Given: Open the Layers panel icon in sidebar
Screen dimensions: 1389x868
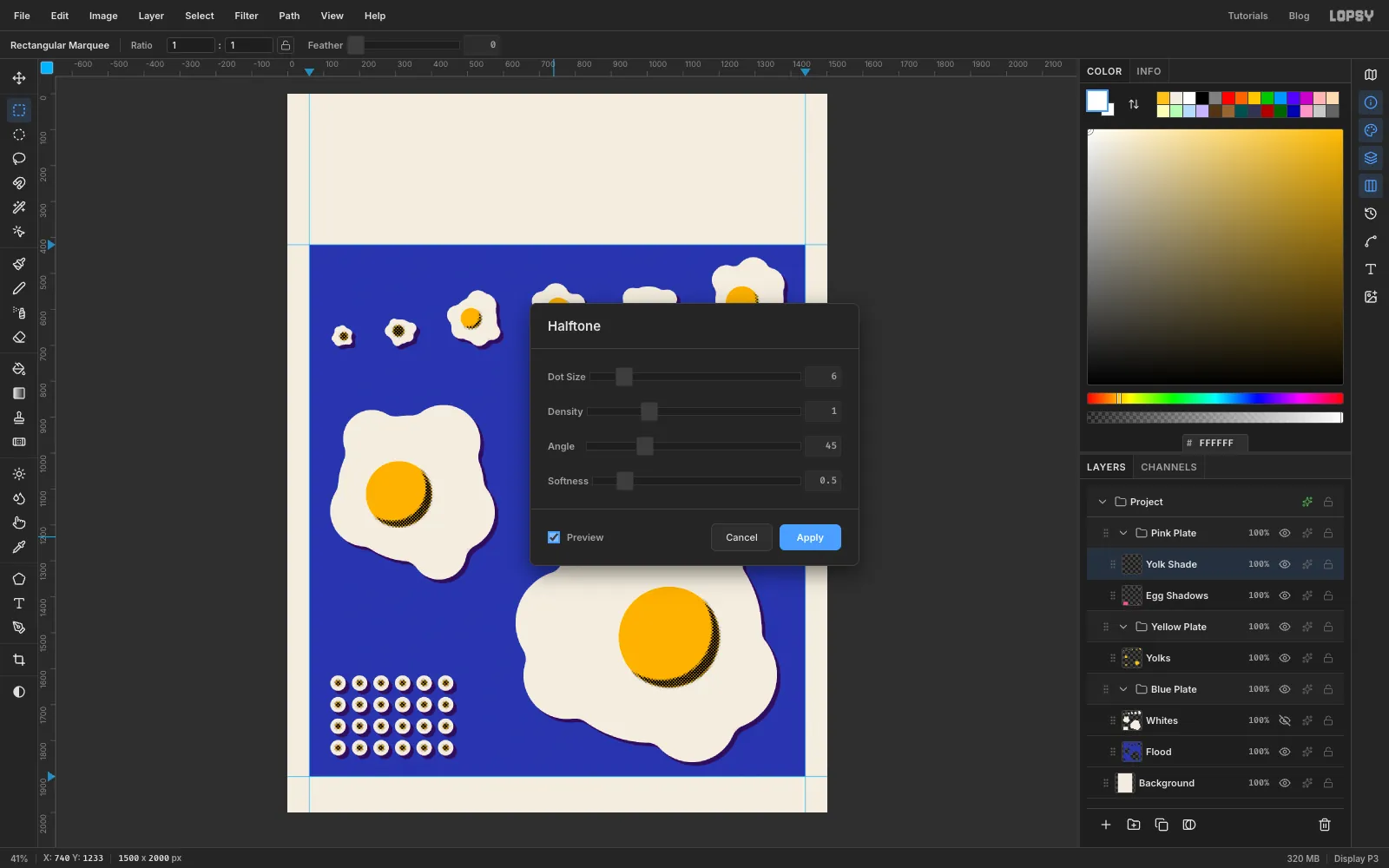Looking at the screenshot, I should click(x=1371, y=158).
